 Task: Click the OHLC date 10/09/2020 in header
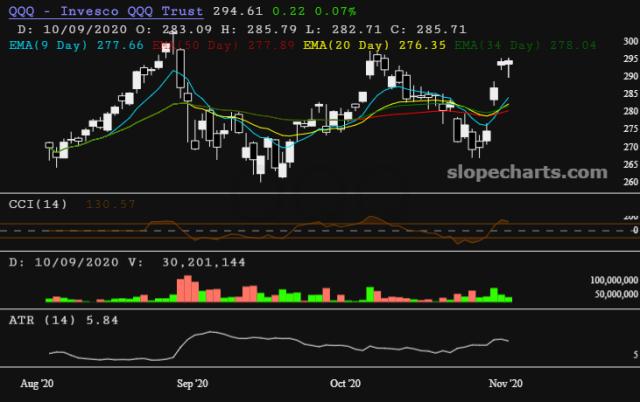click(x=85, y=29)
